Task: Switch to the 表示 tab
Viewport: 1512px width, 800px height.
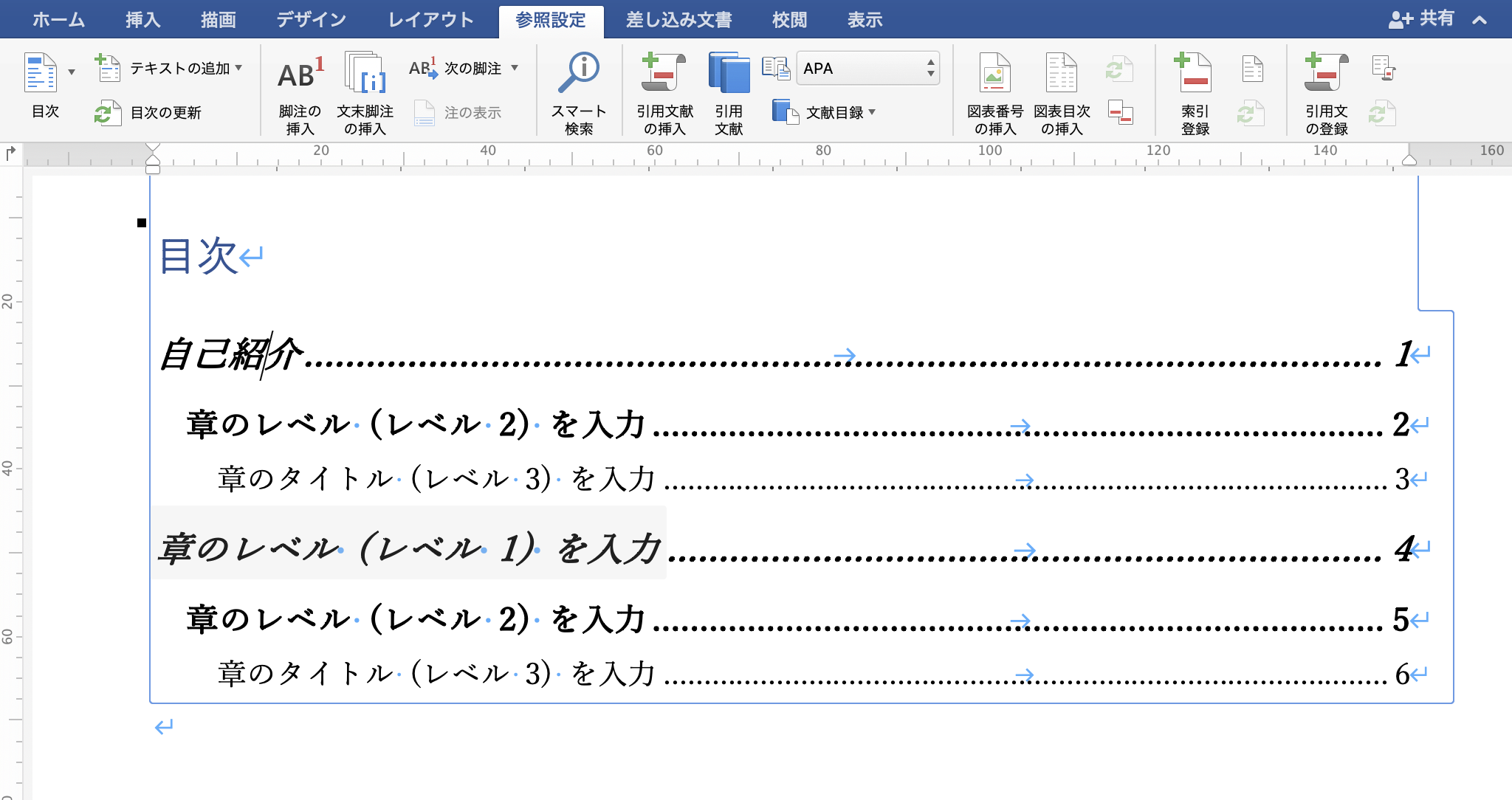Action: click(x=865, y=20)
